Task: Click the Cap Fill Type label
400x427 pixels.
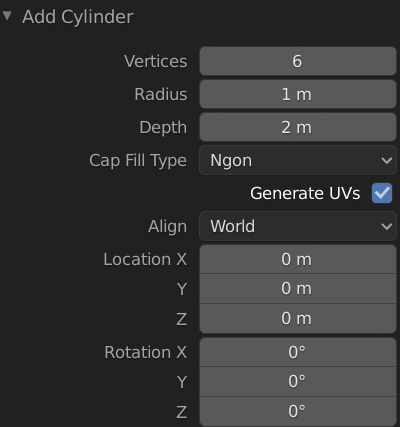Action: tap(138, 161)
